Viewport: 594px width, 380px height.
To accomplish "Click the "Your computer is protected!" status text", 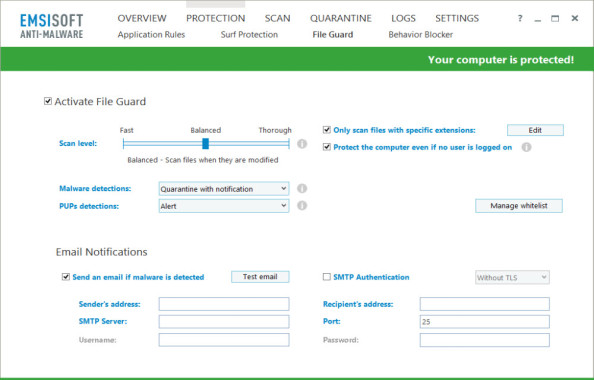I will 501,60.
